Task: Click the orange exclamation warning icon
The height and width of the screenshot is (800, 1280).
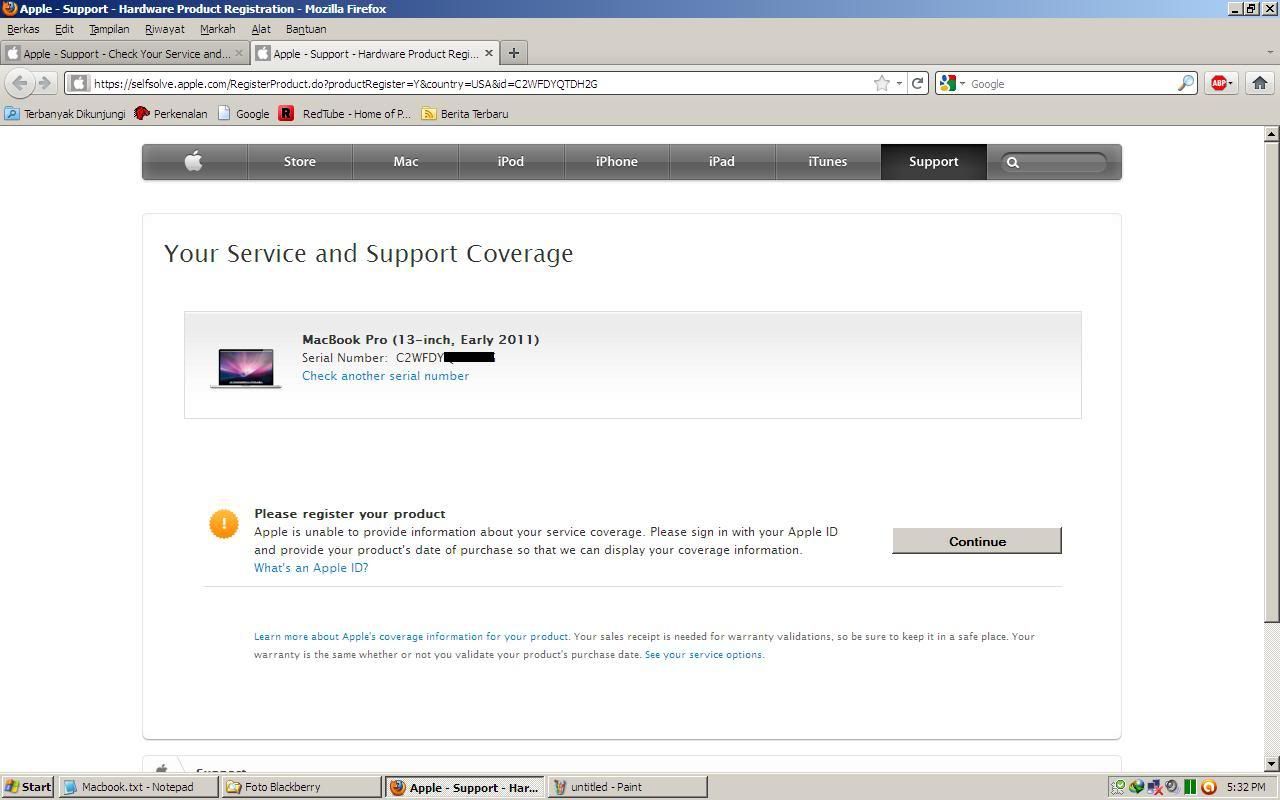Action: (x=224, y=523)
